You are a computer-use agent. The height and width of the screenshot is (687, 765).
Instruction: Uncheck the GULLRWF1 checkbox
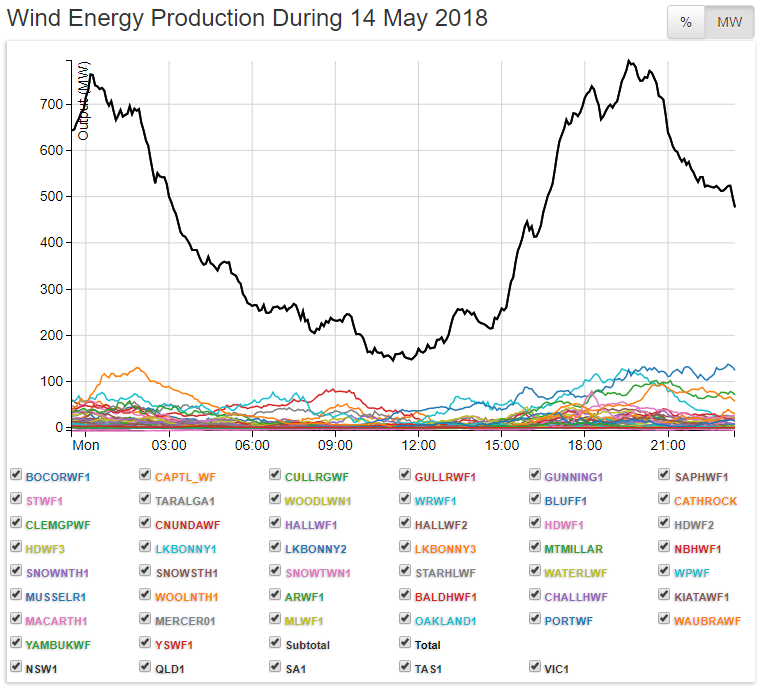pos(406,476)
